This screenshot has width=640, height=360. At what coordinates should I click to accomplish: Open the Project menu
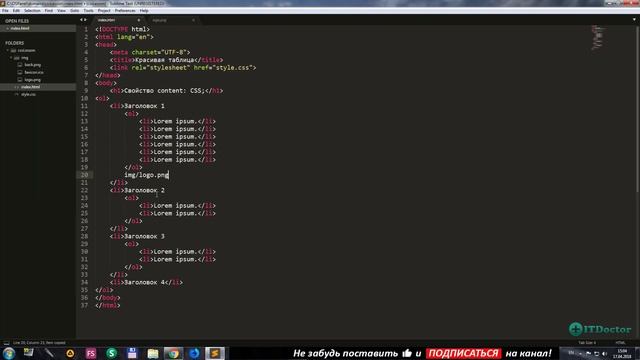coord(104,11)
